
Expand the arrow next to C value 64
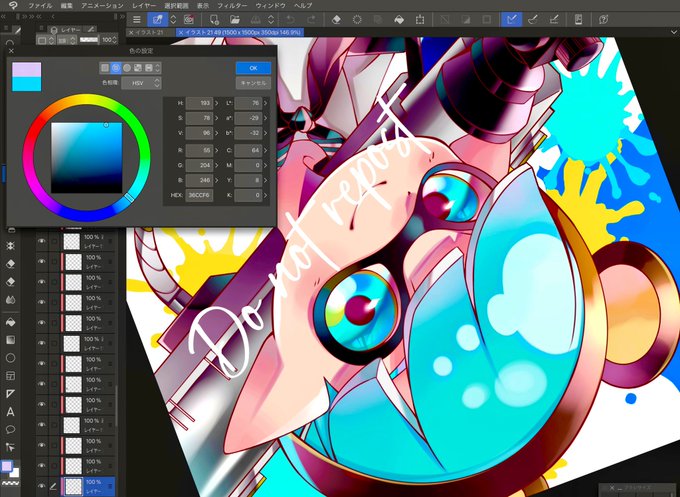click(x=265, y=150)
